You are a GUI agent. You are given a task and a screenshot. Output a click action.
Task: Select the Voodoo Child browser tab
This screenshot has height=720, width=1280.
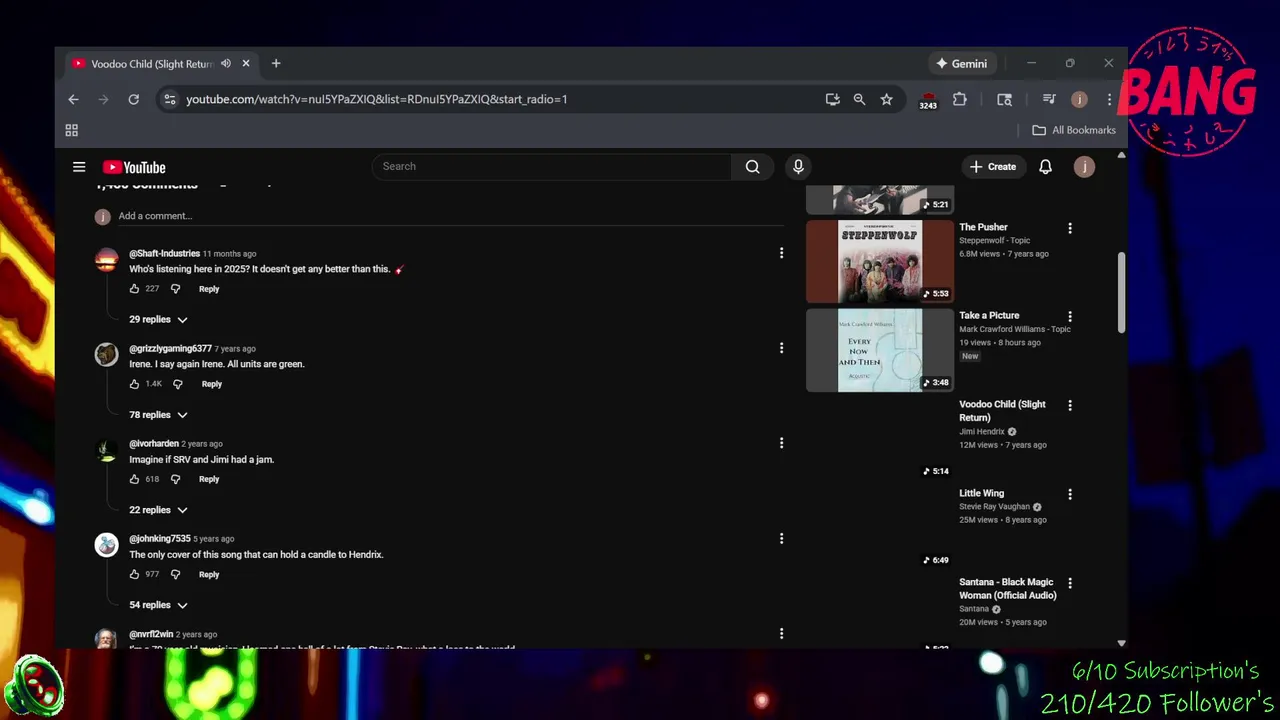click(150, 64)
